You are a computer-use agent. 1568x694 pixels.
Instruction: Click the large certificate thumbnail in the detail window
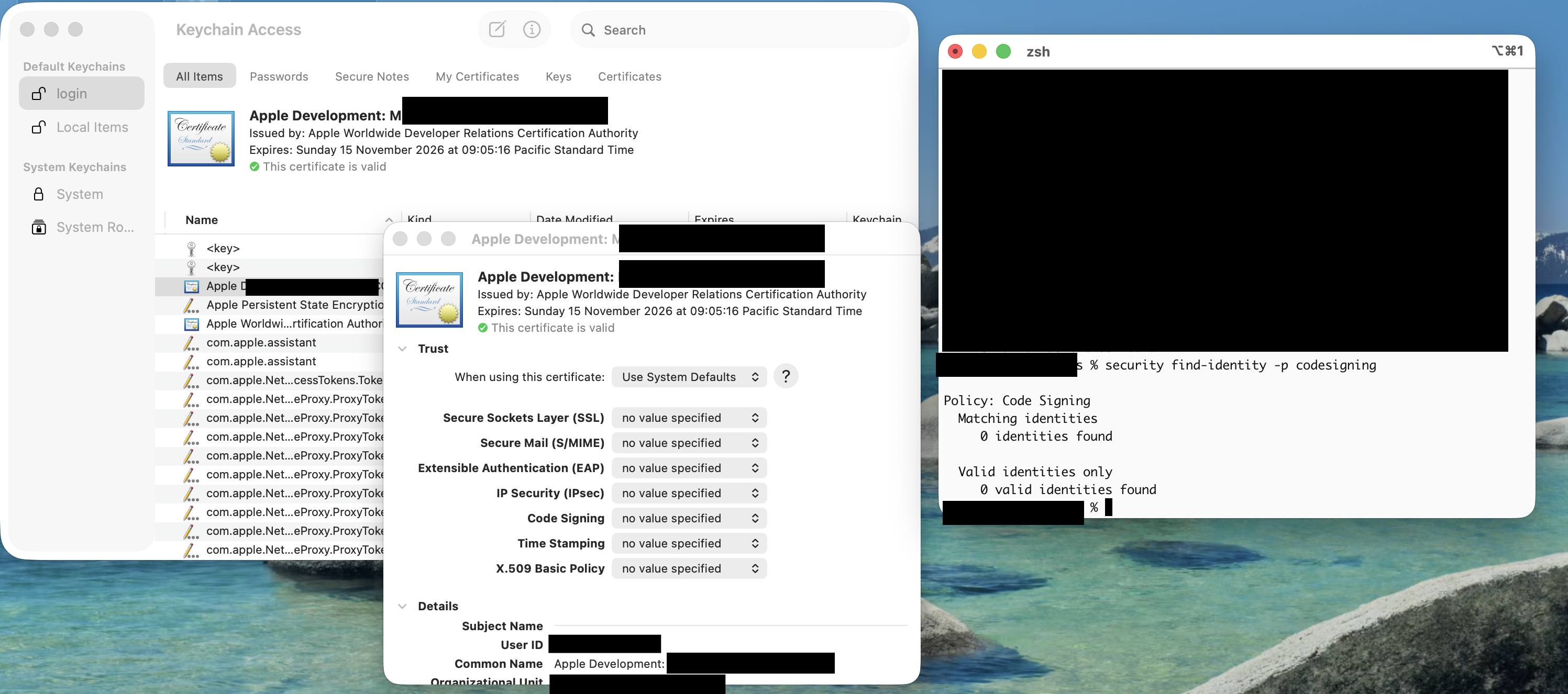(x=429, y=300)
